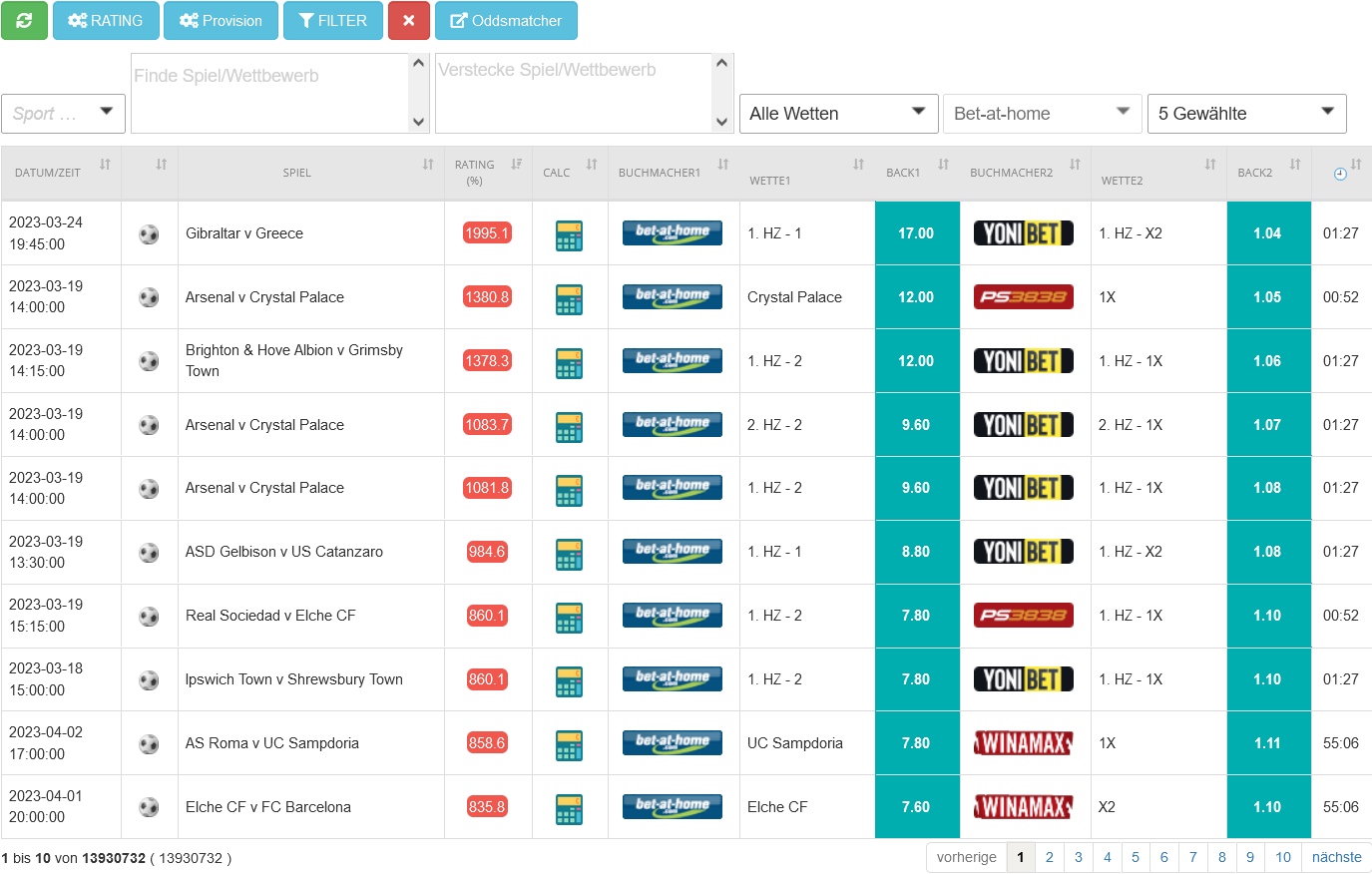Sort by the clock age column
This screenshot has height=874, width=1372.
(1341, 173)
